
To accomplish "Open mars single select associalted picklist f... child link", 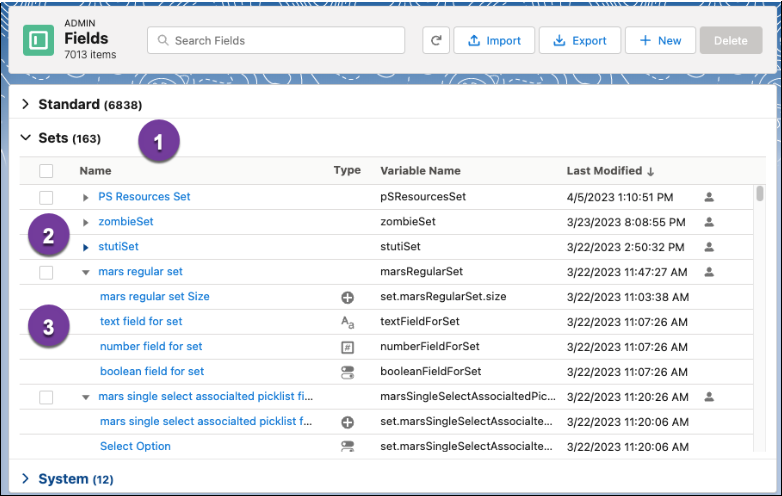I will 206,421.
